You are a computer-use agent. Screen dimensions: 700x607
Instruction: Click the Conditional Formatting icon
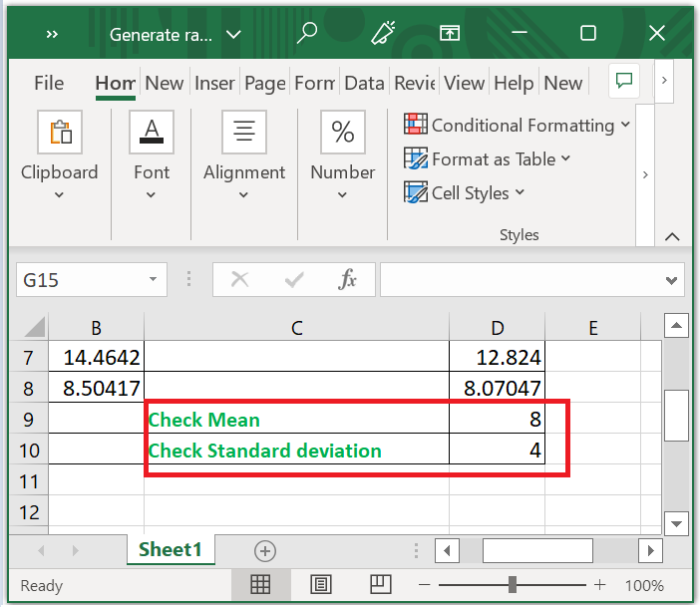point(416,124)
